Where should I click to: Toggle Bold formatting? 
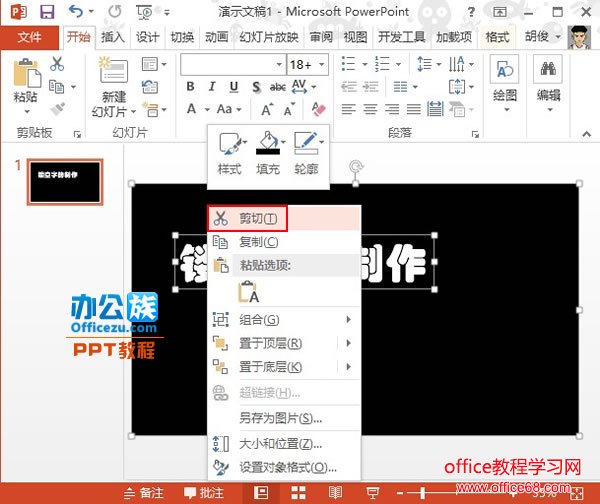point(190,87)
